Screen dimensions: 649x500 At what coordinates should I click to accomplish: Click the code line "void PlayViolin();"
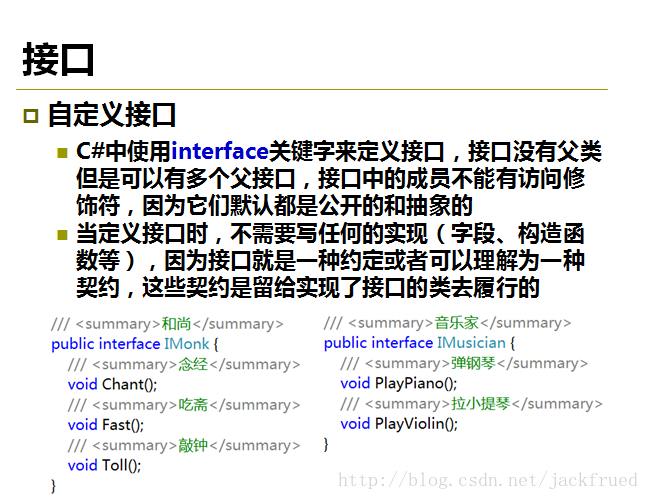(399, 424)
